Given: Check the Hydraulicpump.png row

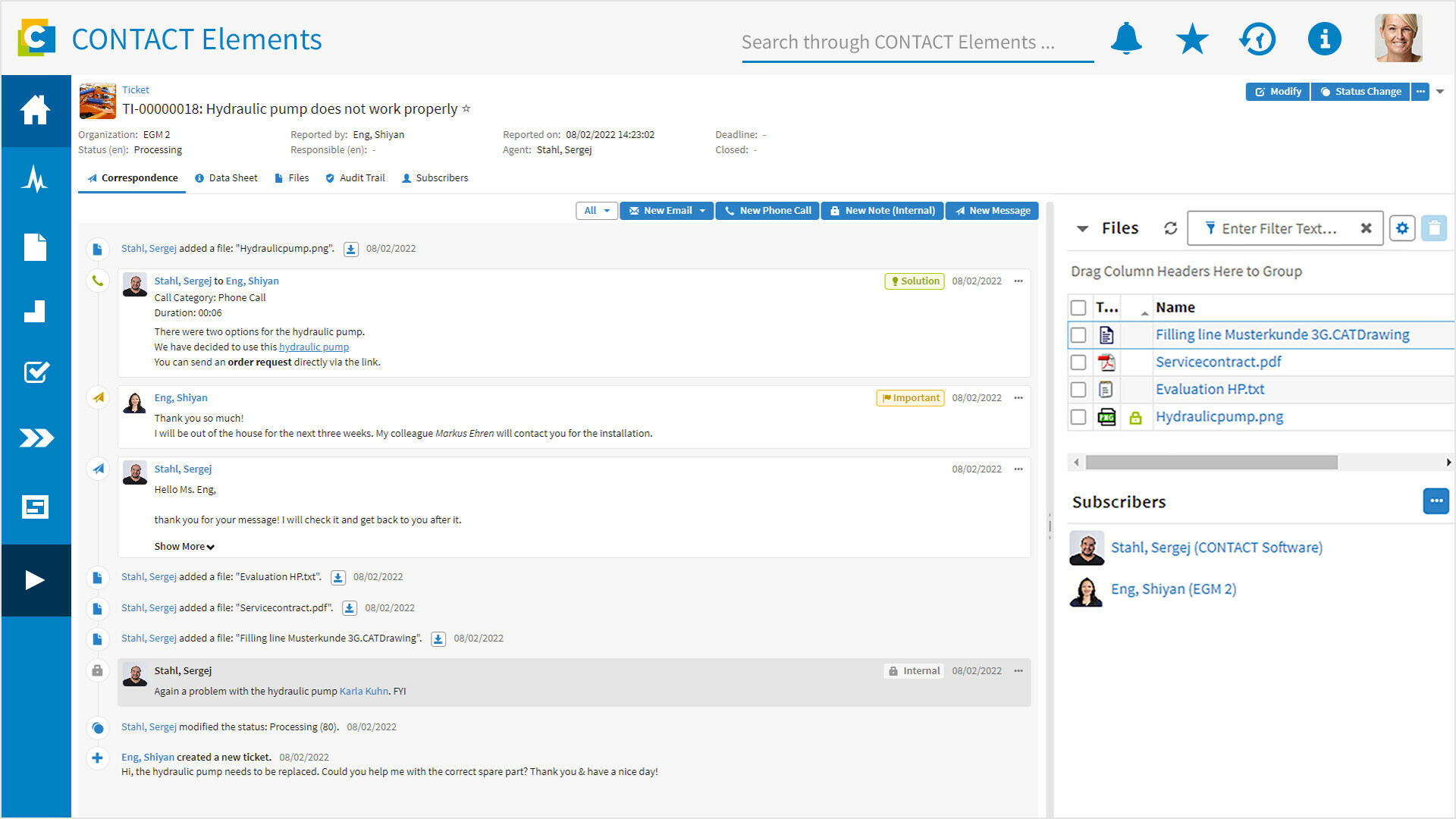Looking at the screenshot, I should [1078, 417].
